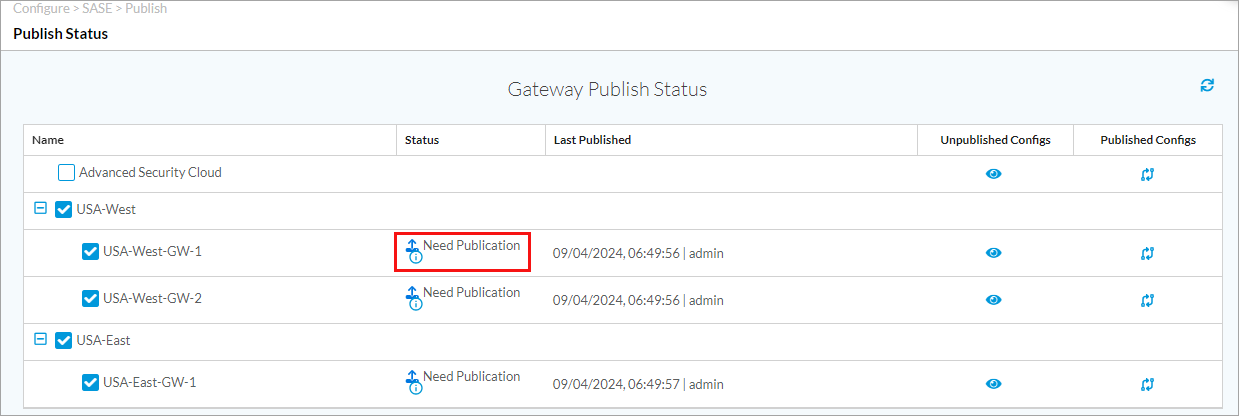The image size is (1239, 416).
Task: View unpublished configs for USA-West-GW-1
Action: click(993, 254)
